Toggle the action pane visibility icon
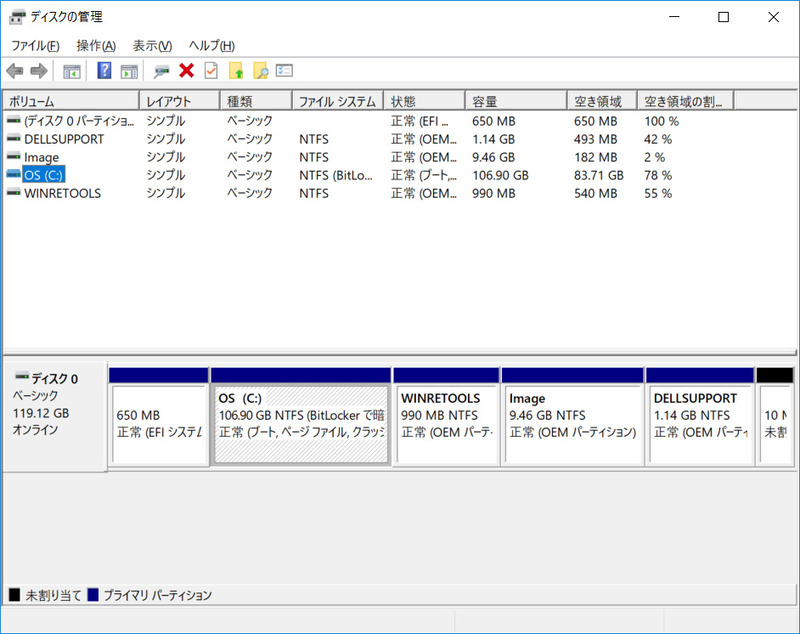 point(130,70)
